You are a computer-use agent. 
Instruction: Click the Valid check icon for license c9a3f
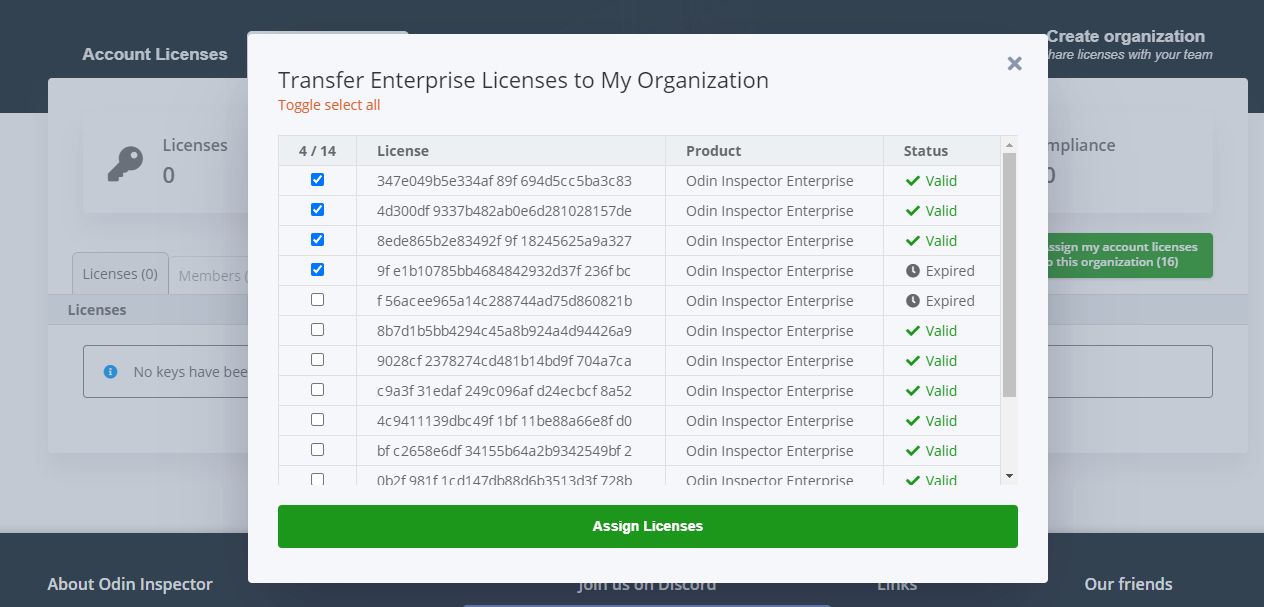click(x=912, y=391)
